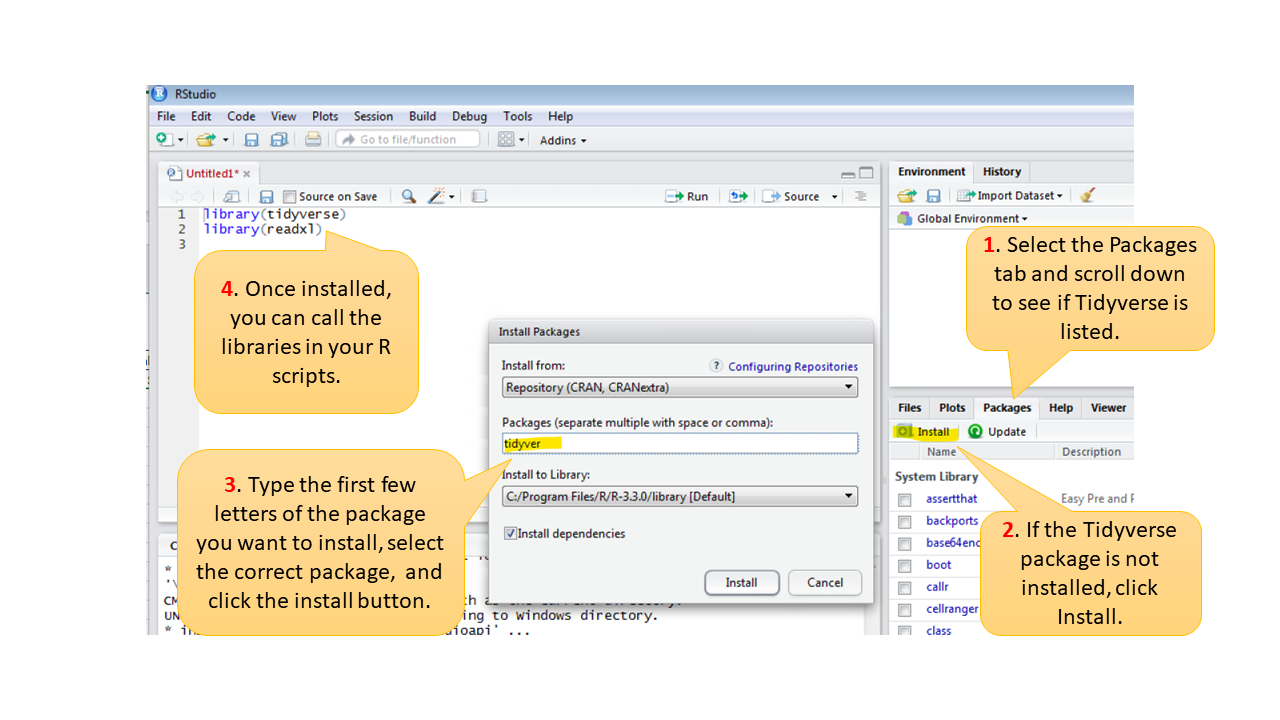Check the callr package checkbox
This screenshot has width=1280, height=720.
pos(905,588)
